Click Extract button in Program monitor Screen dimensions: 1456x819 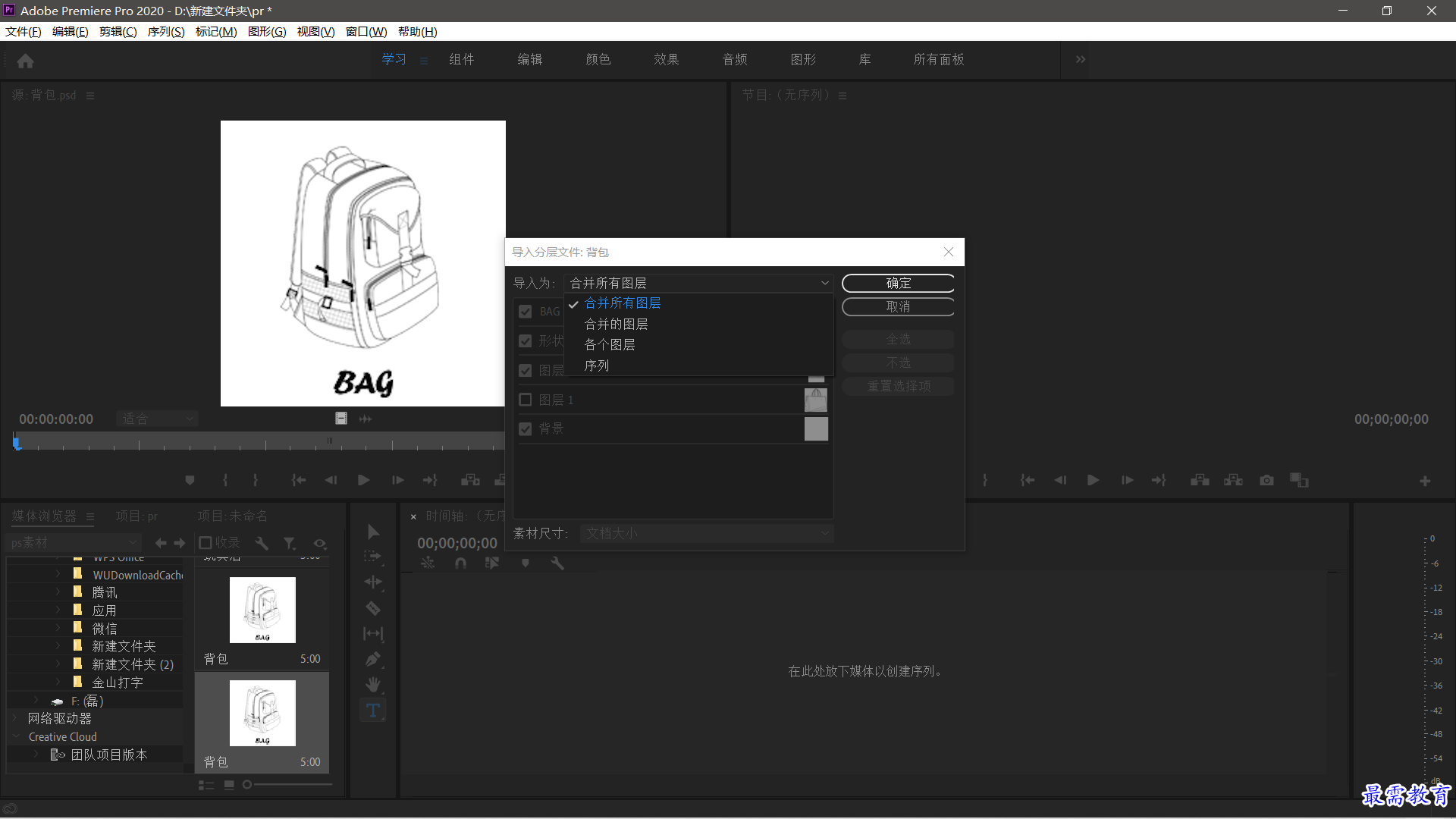point(1233,480)
